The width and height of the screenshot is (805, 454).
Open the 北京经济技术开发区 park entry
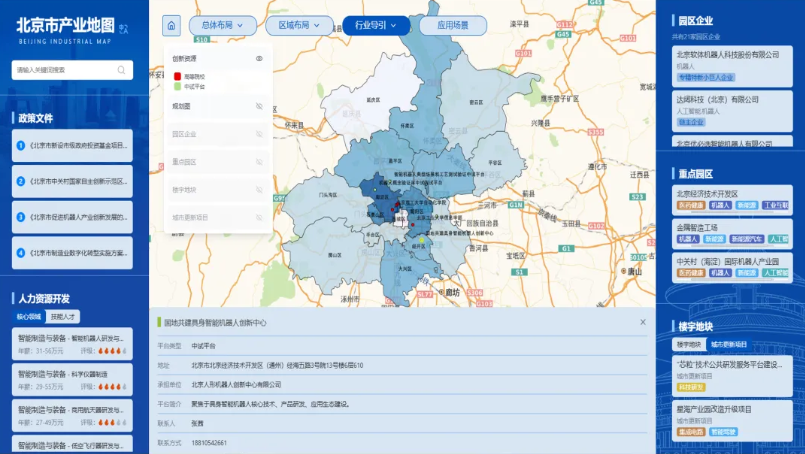point(707,193)
